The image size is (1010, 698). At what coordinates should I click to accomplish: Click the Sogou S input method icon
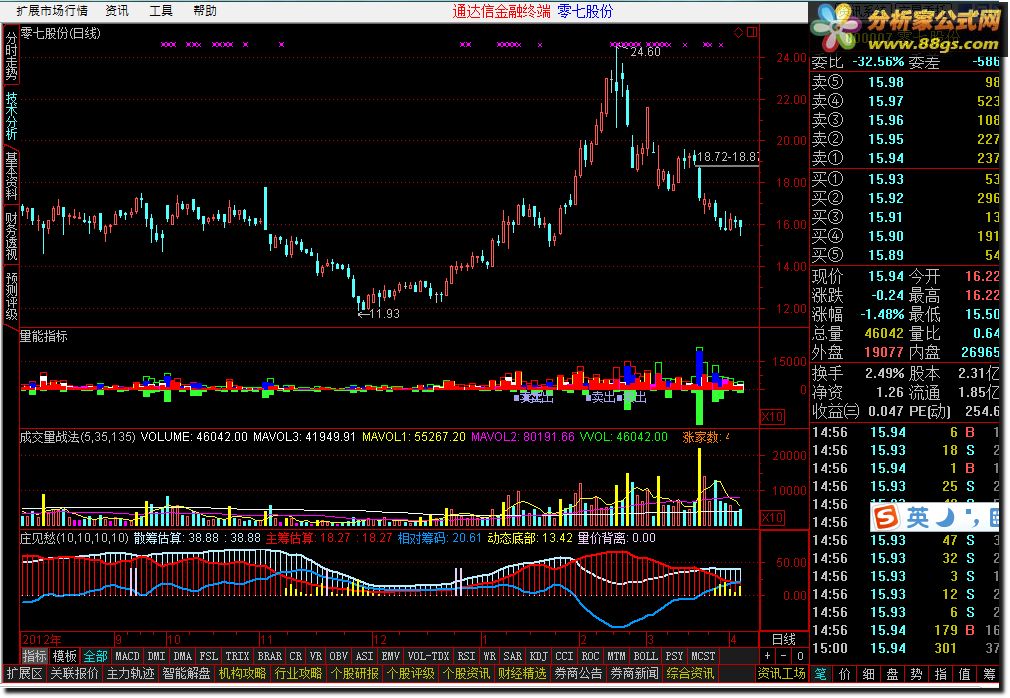[886, 516]
